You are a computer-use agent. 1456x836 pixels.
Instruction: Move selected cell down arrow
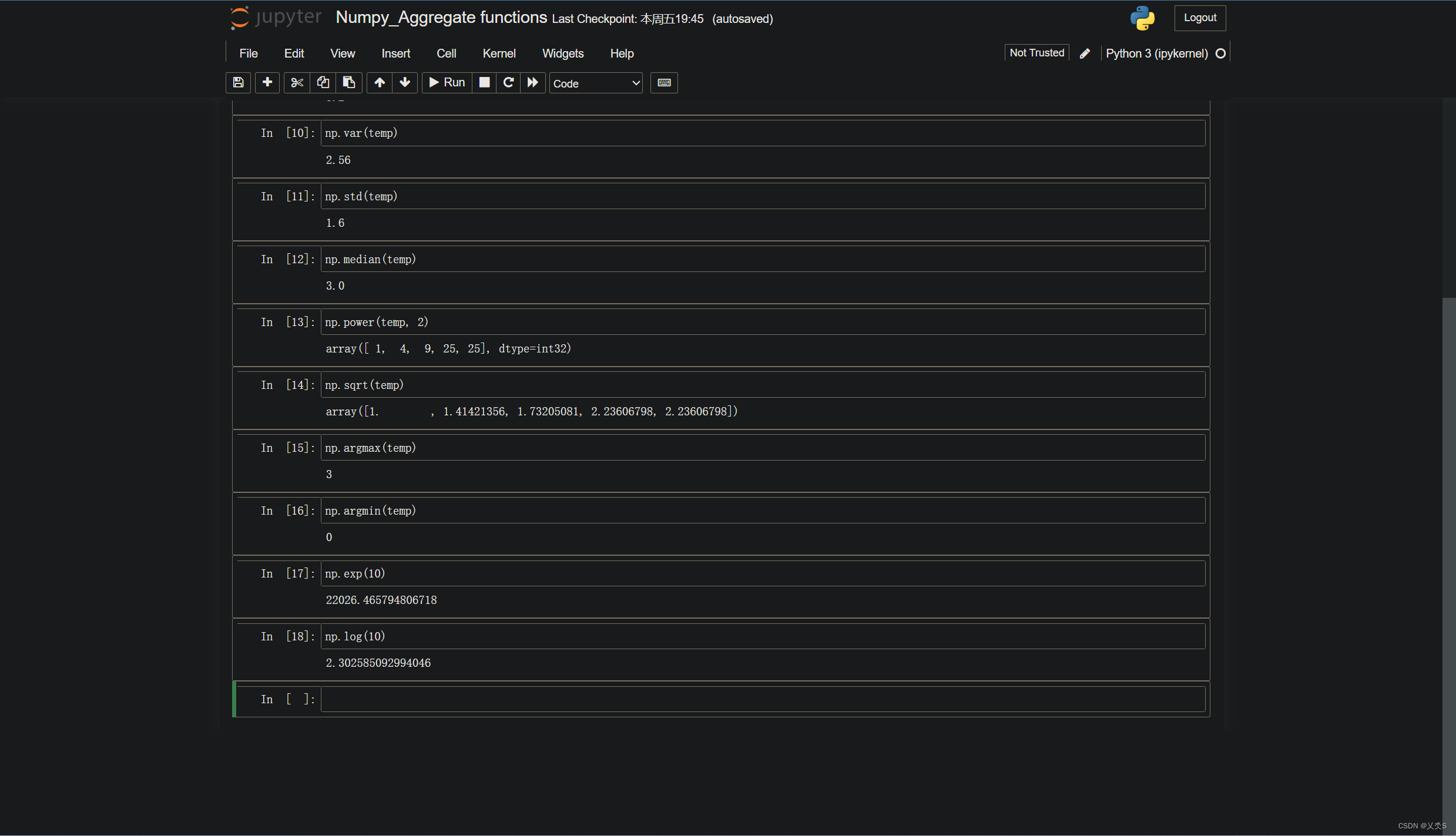point(405,83)
